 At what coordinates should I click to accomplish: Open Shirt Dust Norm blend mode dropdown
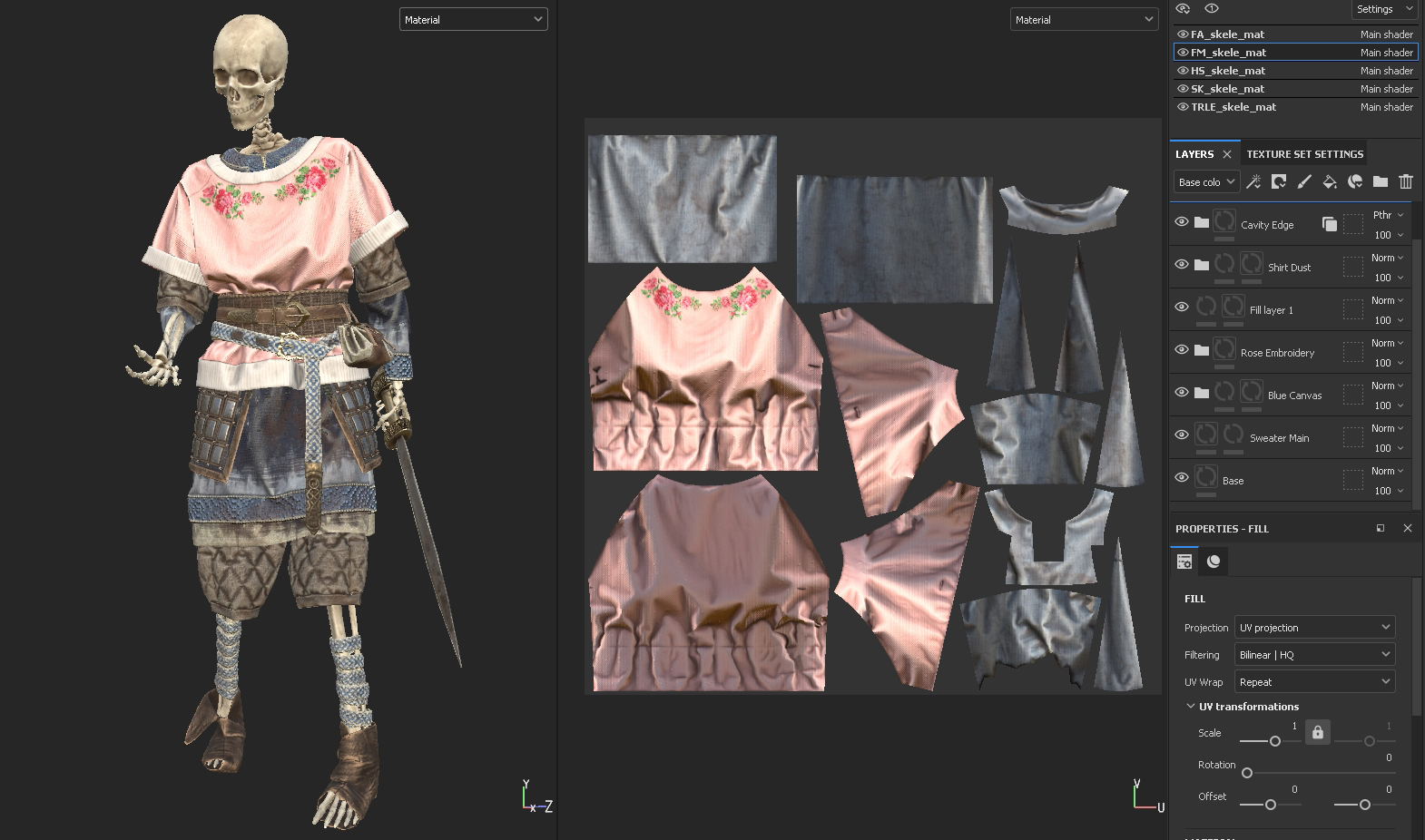[1388, 258]
